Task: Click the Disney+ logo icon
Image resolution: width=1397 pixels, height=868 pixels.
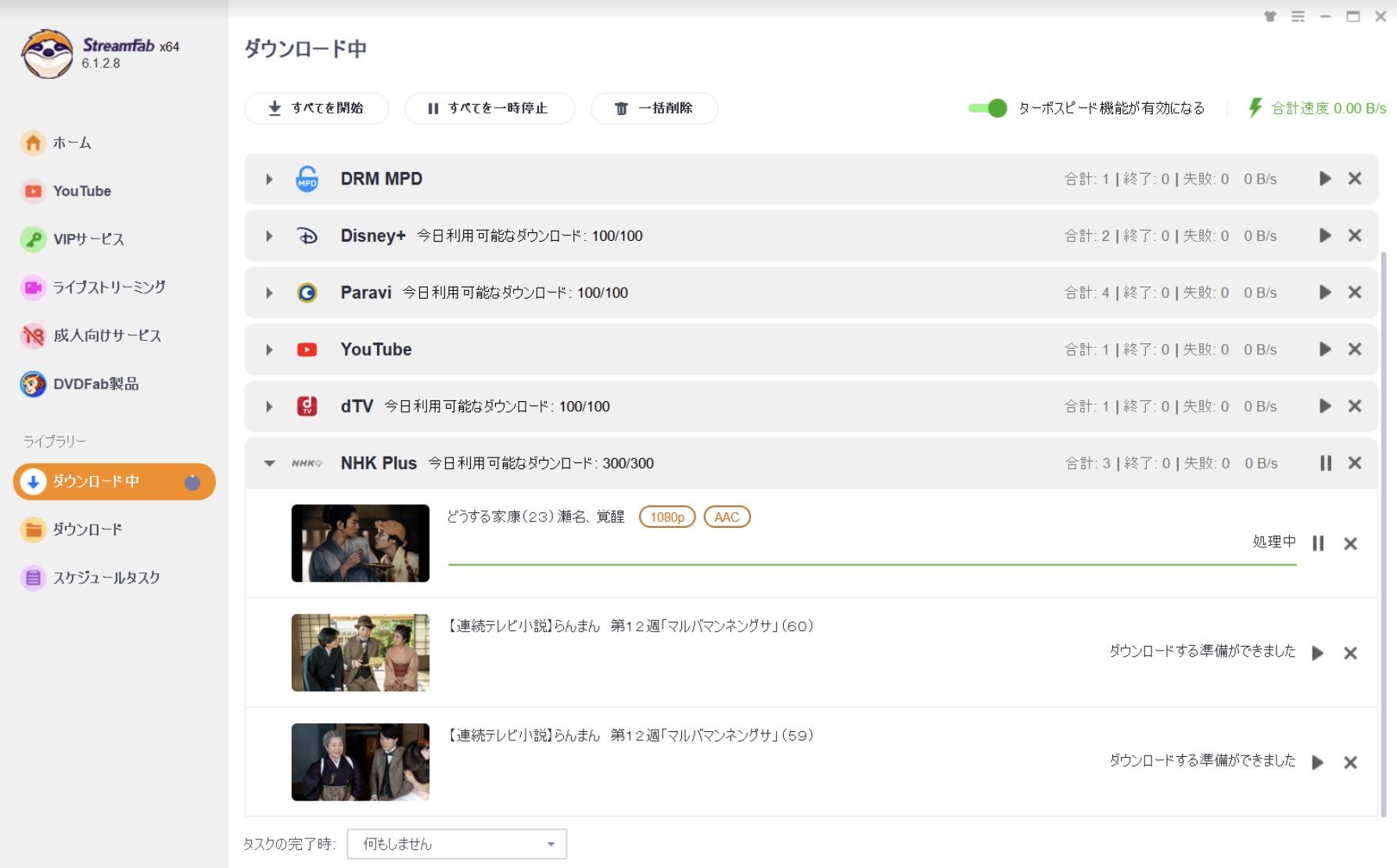Action: tap(307, 236)
